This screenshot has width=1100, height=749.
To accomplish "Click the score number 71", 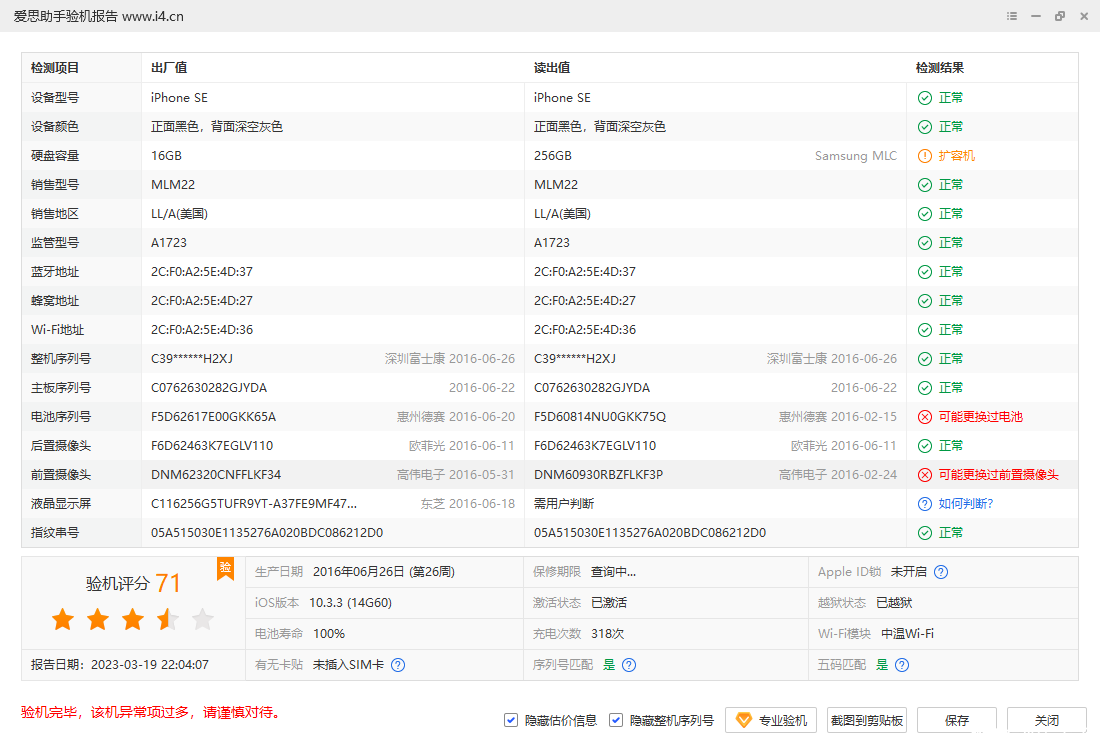I will [168, 583].
